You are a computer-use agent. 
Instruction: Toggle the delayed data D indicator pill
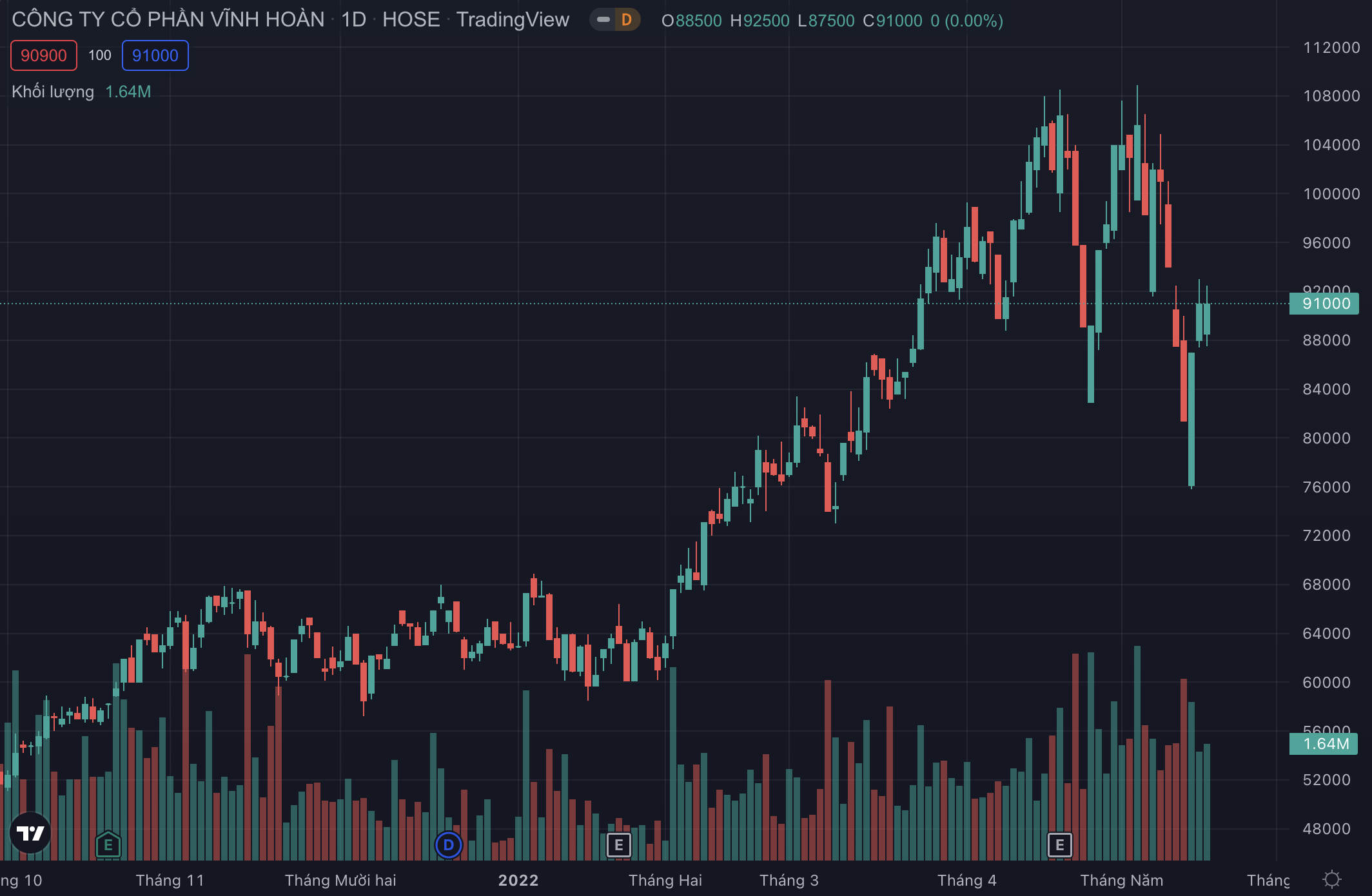tap(615, 20)
